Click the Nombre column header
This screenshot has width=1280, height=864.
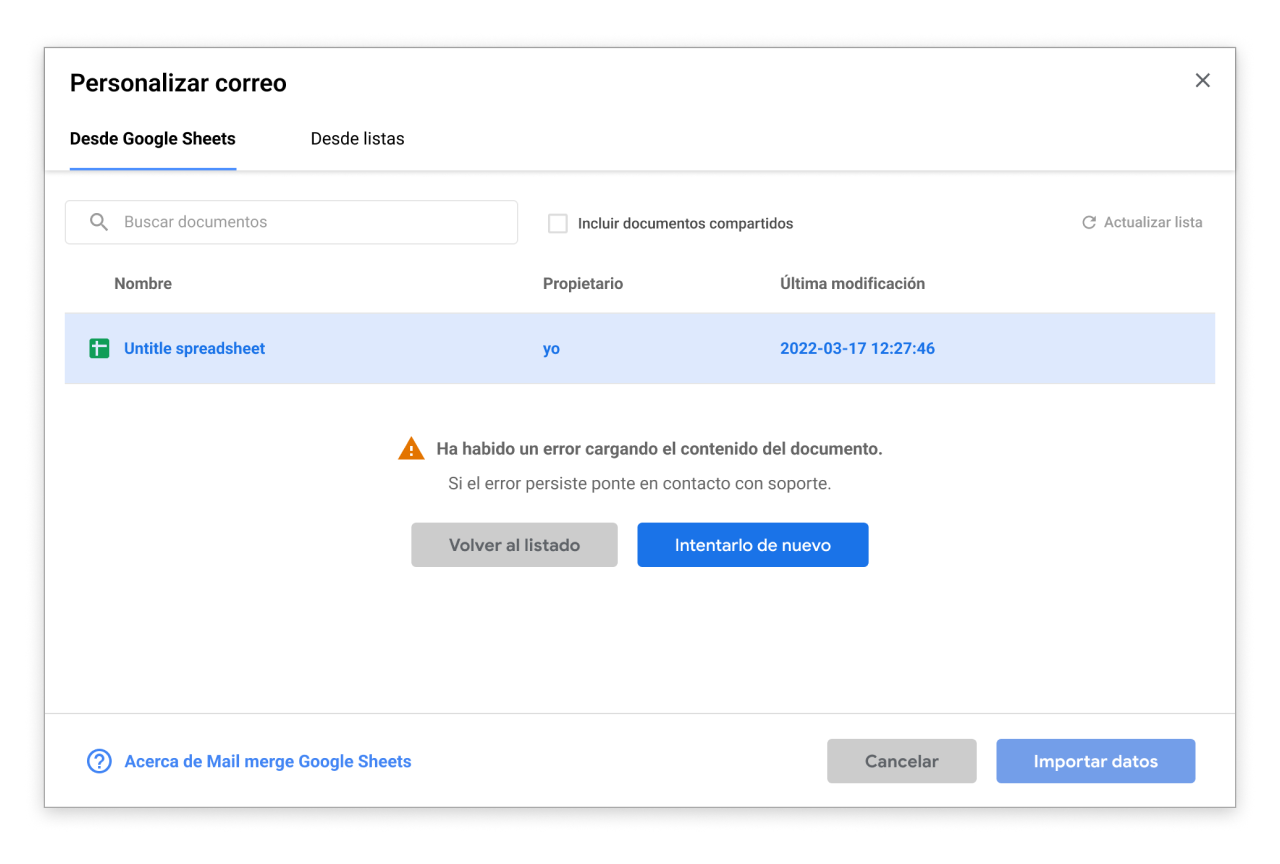tap(143, 283)
